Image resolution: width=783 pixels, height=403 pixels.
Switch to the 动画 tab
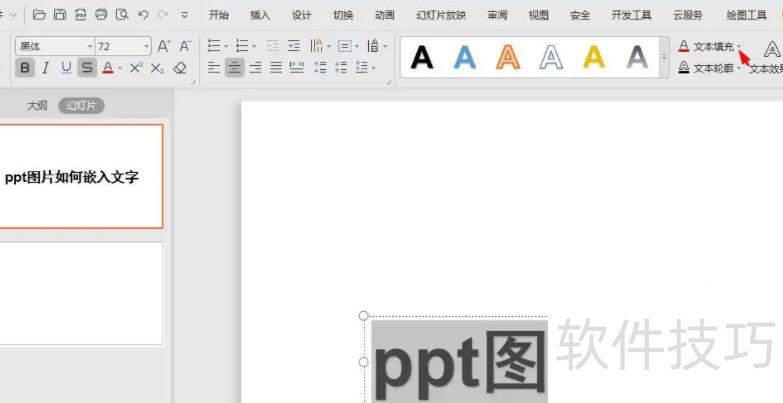(385, 15)
